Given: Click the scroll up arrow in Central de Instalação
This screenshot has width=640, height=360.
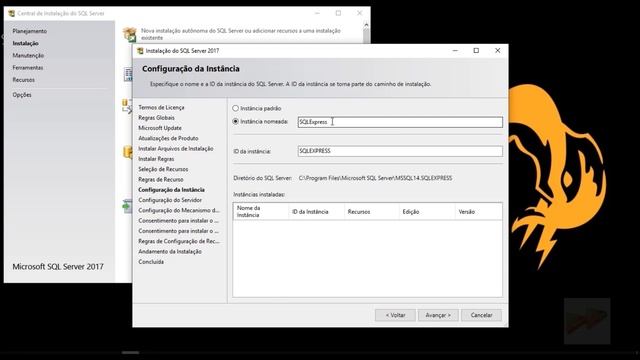Looking at the screenshot, I should [x=366, y=25].
